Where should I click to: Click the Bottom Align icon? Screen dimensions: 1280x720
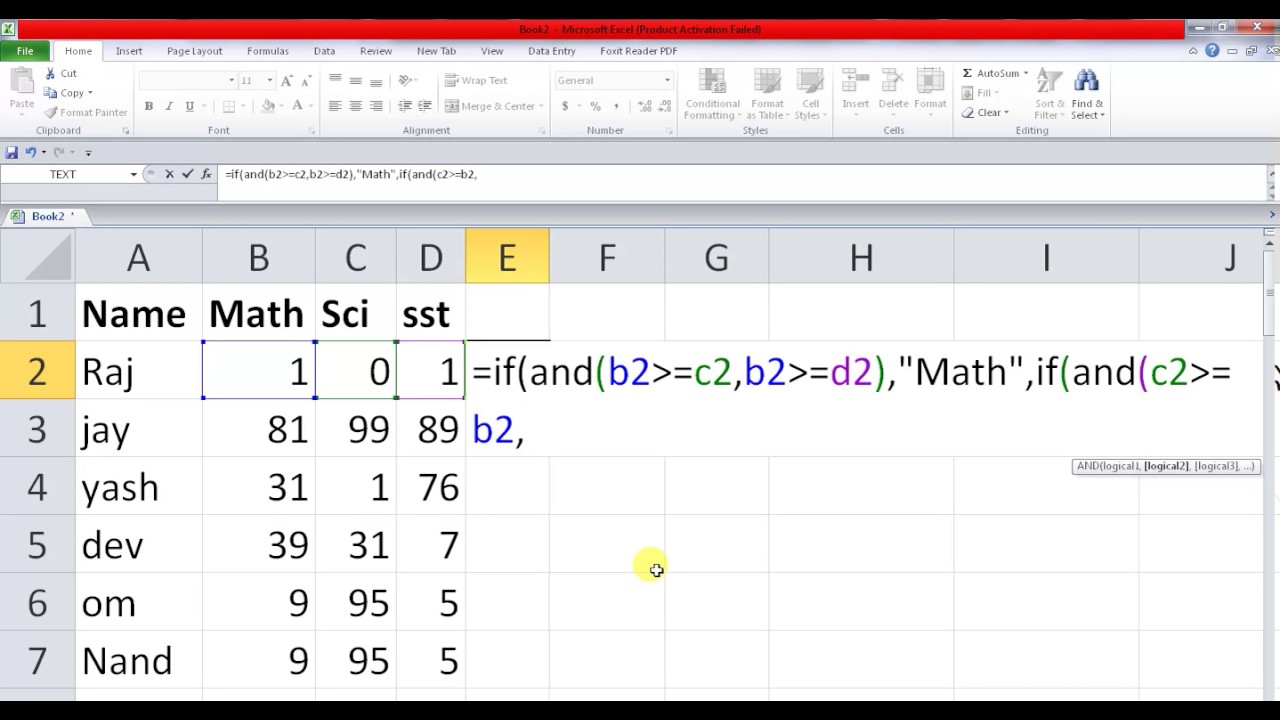[375, 80]
